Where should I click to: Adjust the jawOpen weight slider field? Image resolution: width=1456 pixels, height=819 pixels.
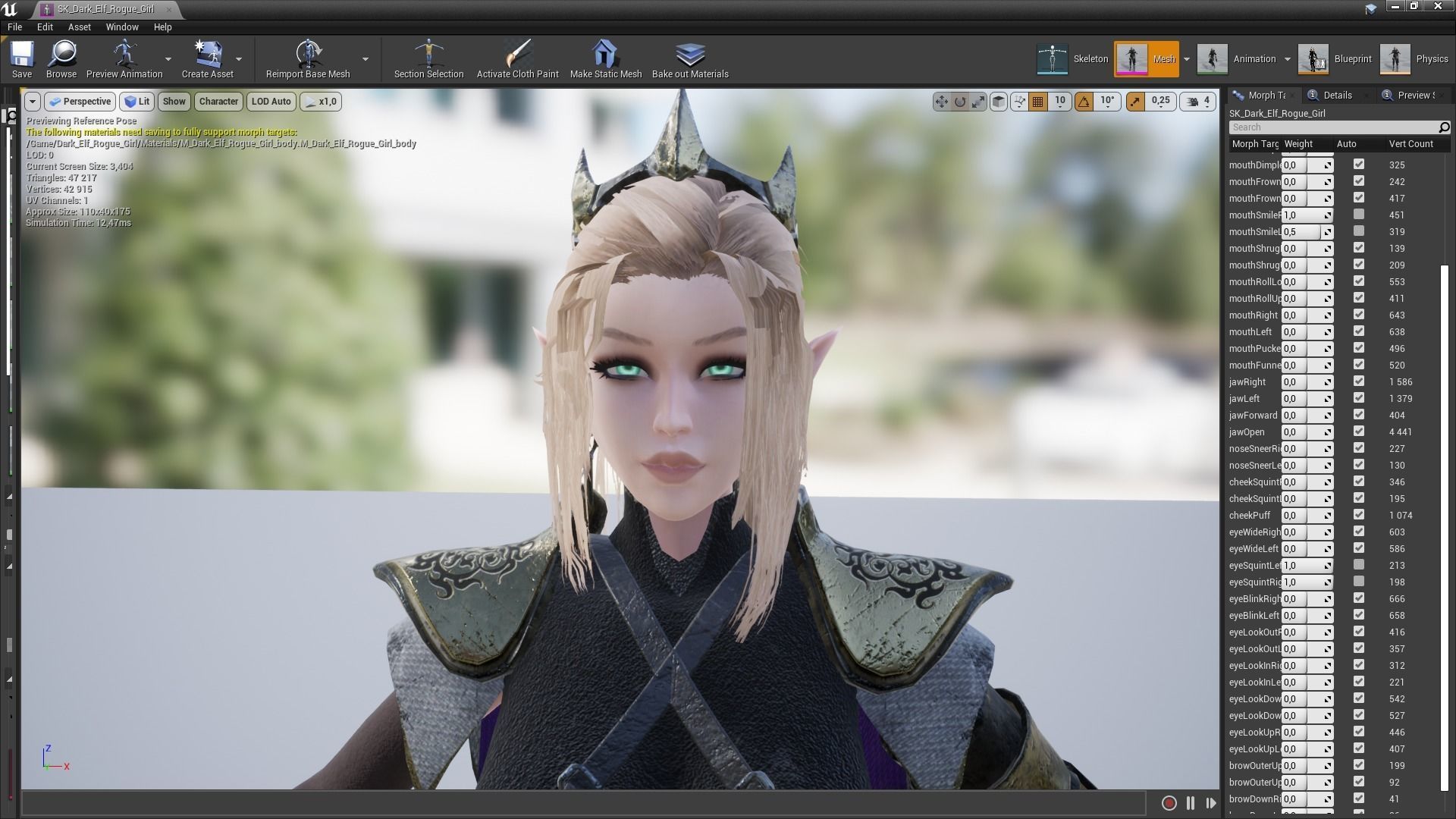(1307, 432)
